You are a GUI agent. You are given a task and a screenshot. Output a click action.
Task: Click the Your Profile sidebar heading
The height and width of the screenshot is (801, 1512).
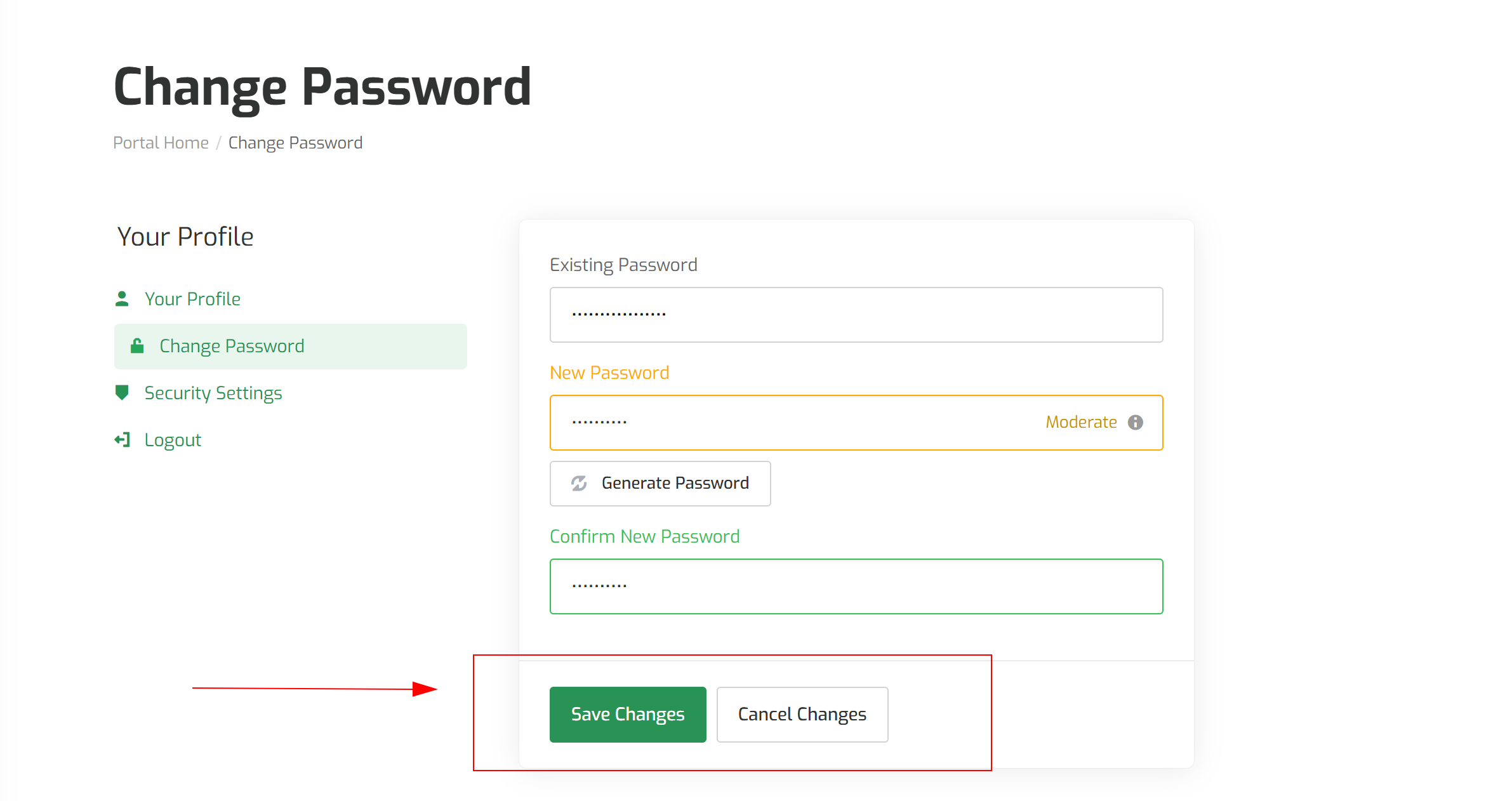pos(185,237)
